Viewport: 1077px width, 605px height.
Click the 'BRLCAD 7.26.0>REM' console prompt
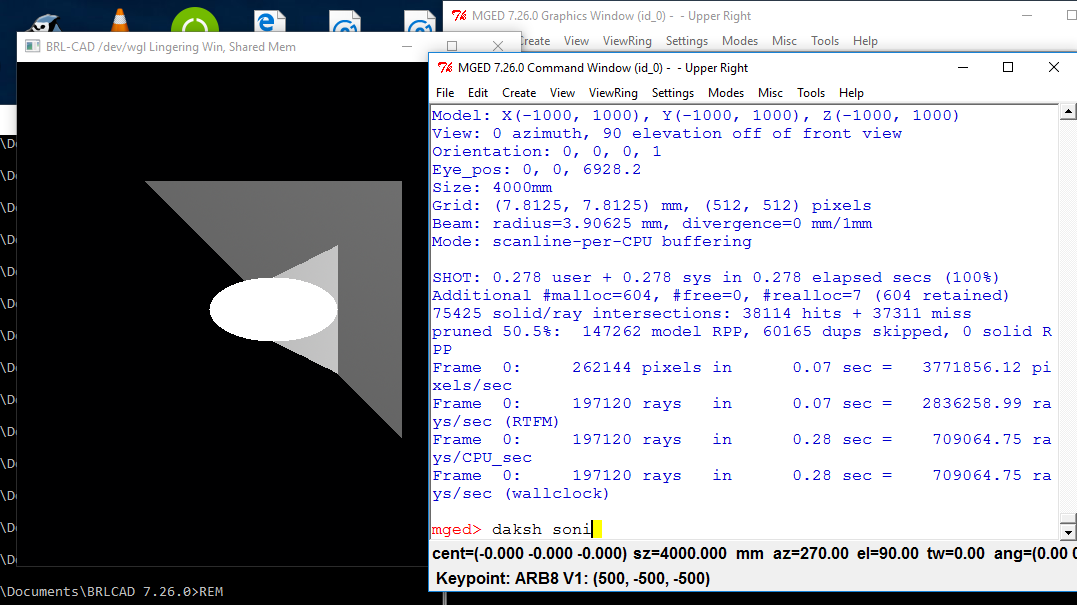point(112,591)
